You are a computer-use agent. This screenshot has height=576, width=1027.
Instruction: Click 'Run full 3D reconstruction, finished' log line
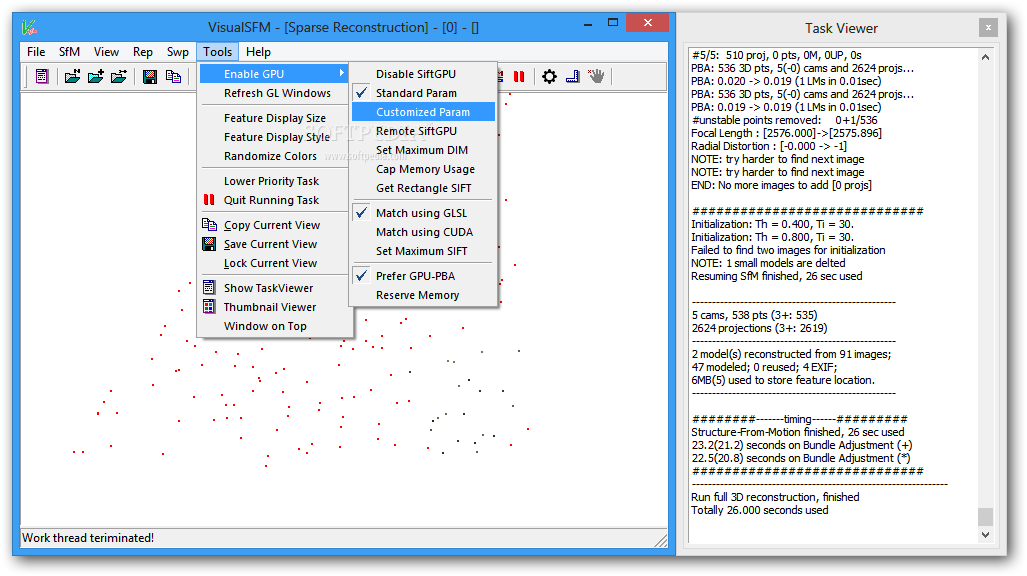[x=775, y=497]
